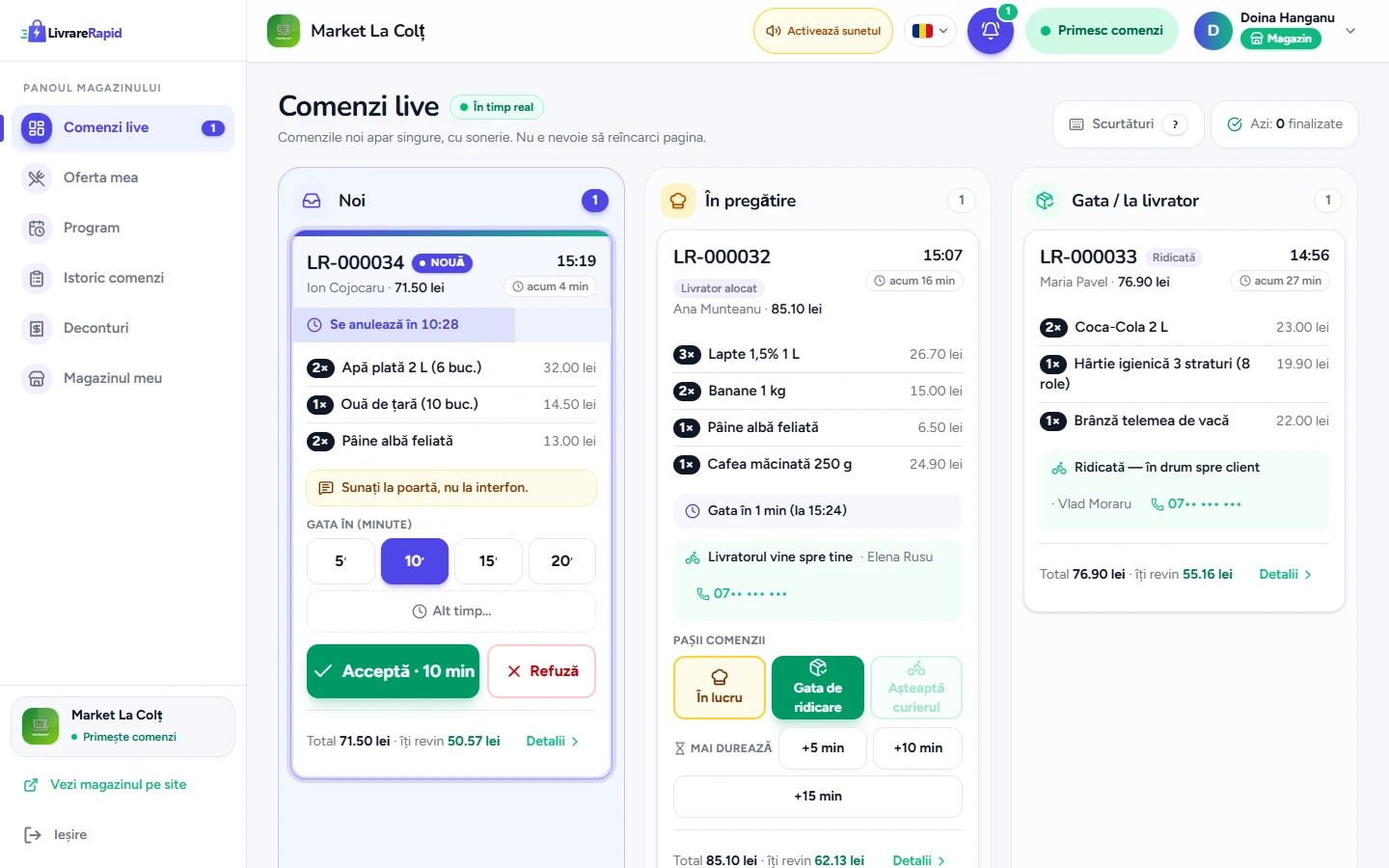Click the phone icon in order LR-000033
The height and width of the screenshot is (868, 1389).
pos(1157,504)
